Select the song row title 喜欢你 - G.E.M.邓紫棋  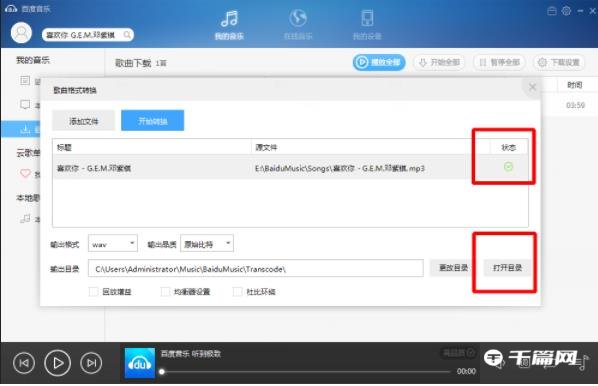[x=94, y=168]
